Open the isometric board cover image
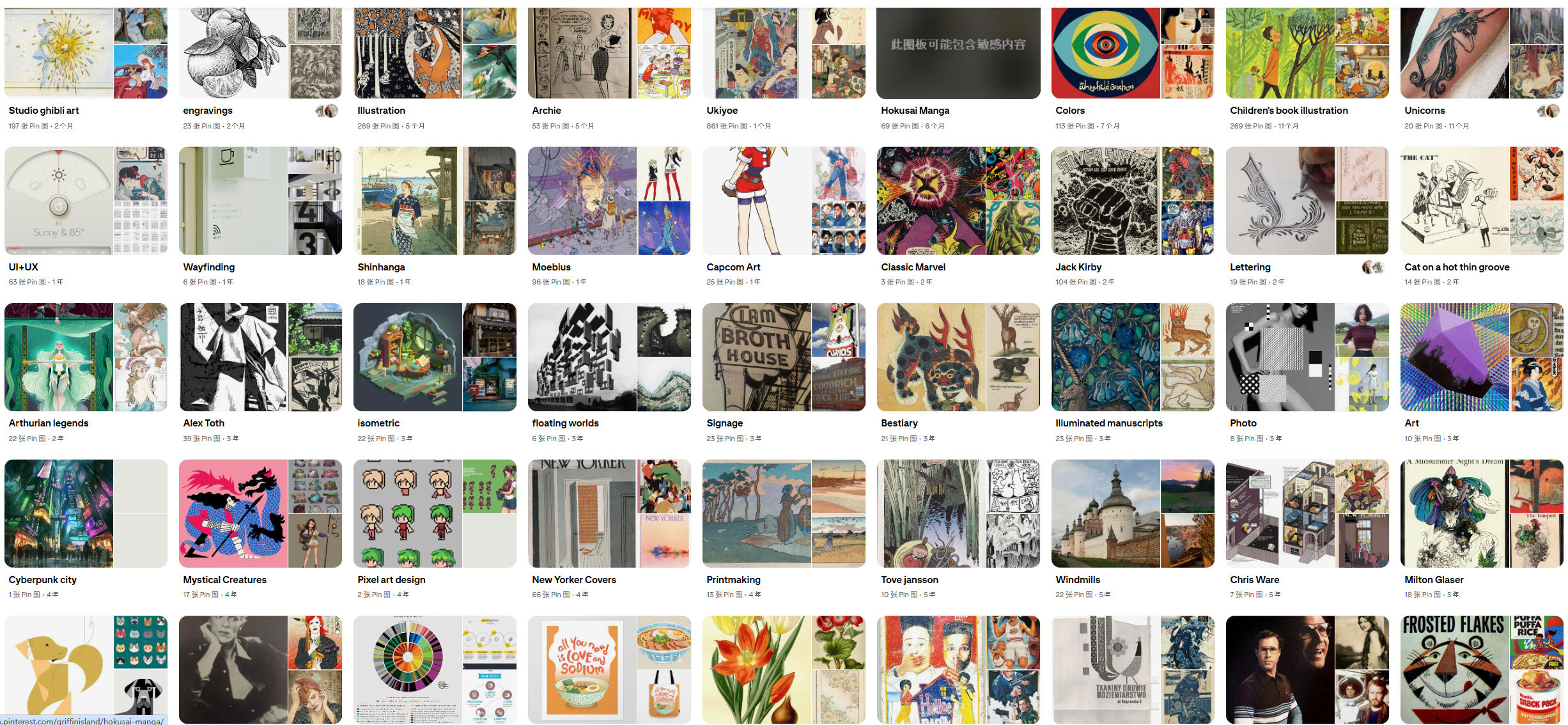This screenshot has width=1568, height=725. 435,357
